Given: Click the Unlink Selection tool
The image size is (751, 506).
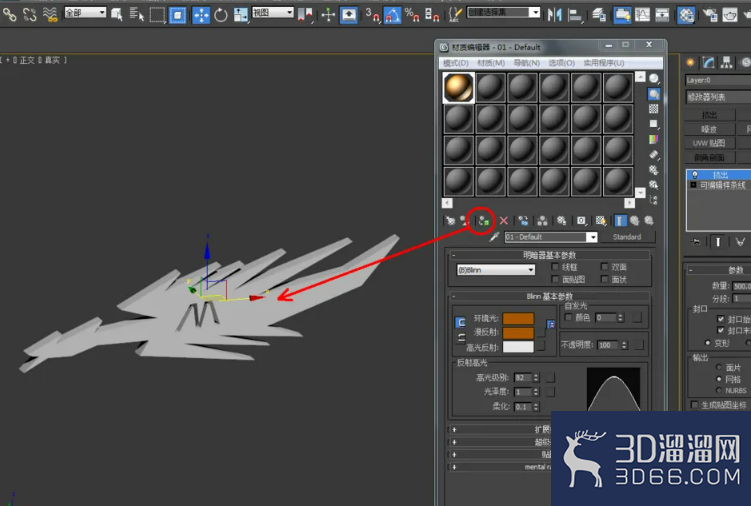Looking at the screenshot, I should (x=29, y=15).
